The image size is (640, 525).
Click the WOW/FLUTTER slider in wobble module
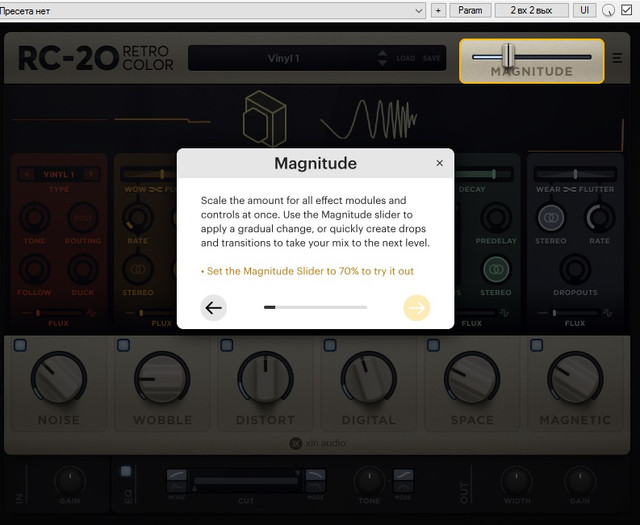tap(149, 174)
